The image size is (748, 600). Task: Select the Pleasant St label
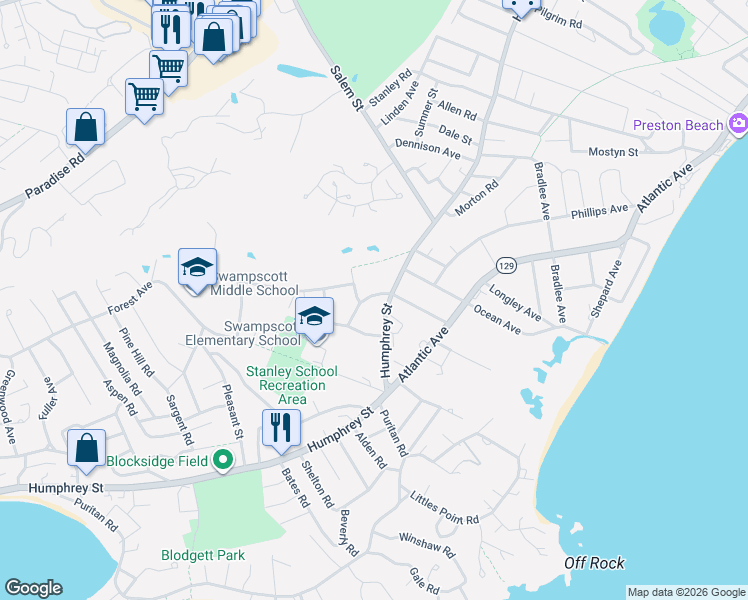pos(233,412)
